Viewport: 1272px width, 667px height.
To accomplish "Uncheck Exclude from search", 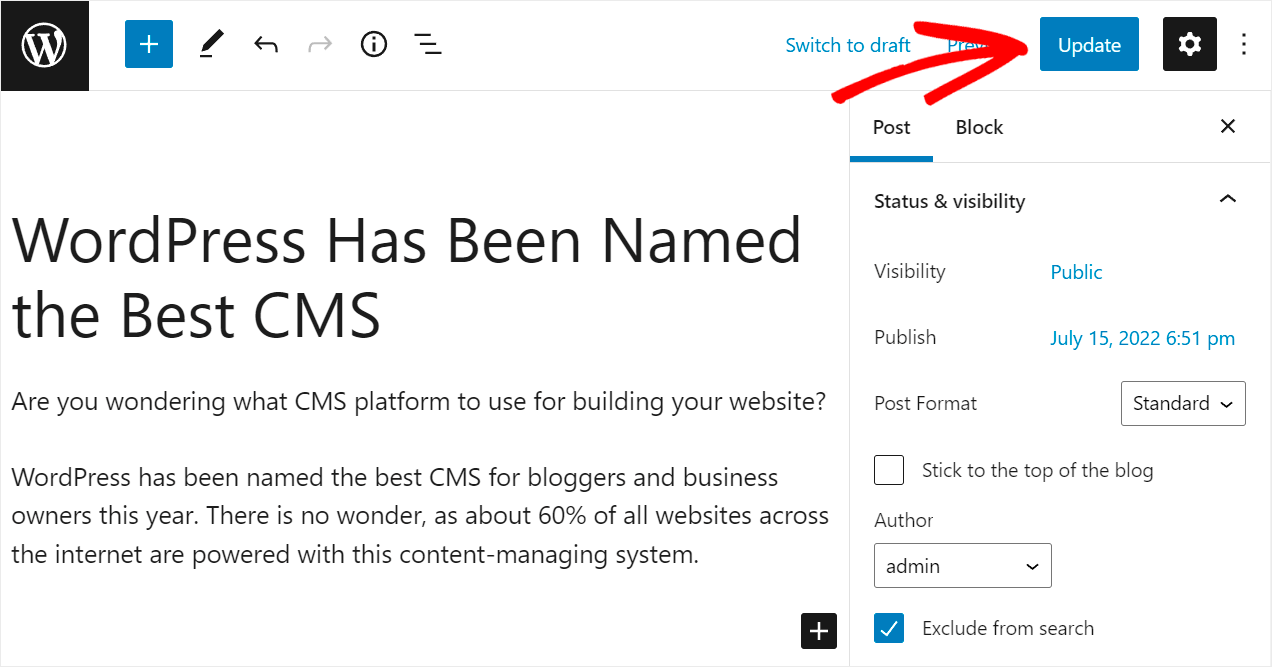I will pos(889,628).
